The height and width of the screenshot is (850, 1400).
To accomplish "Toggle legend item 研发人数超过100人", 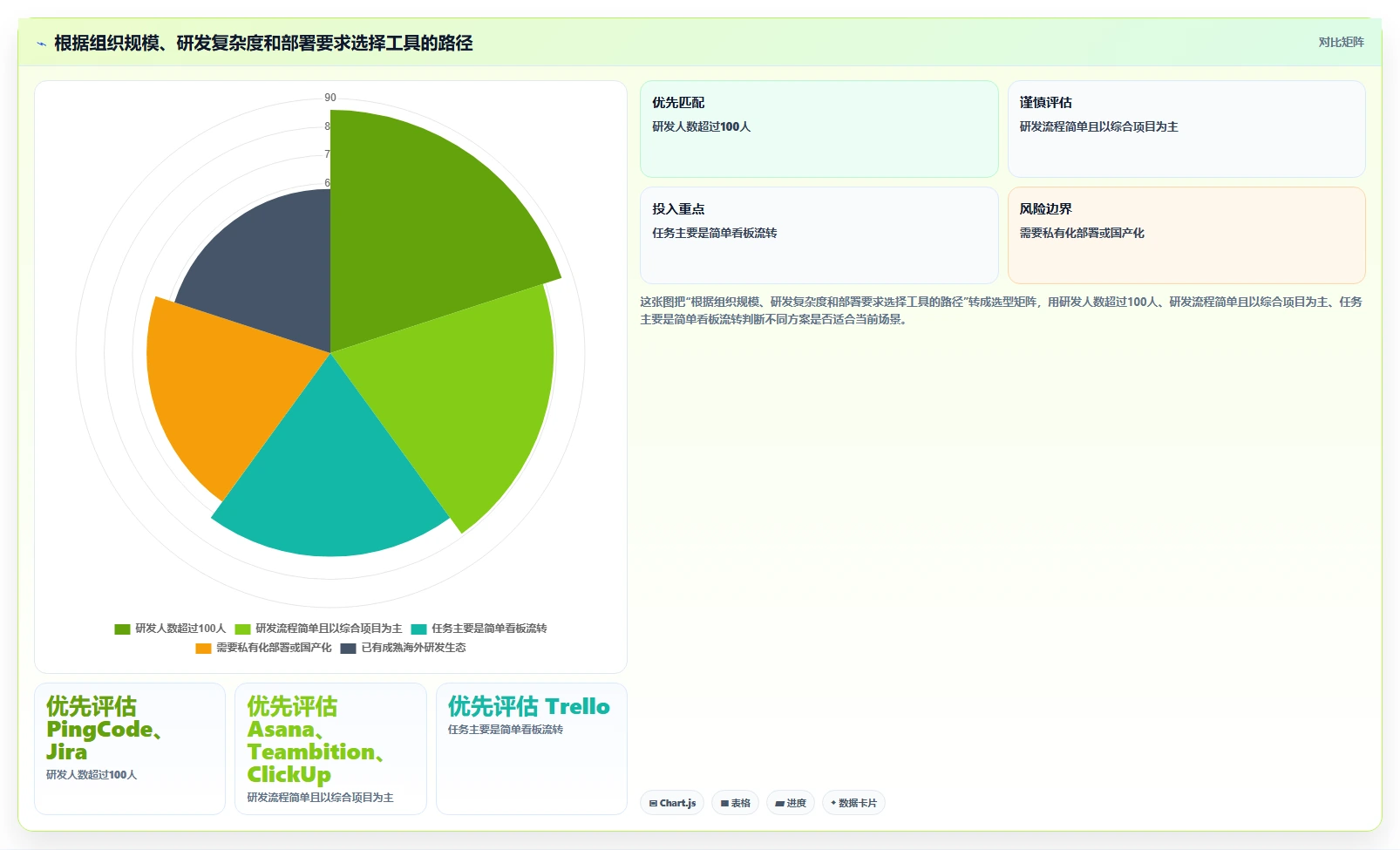I will 170,629.
